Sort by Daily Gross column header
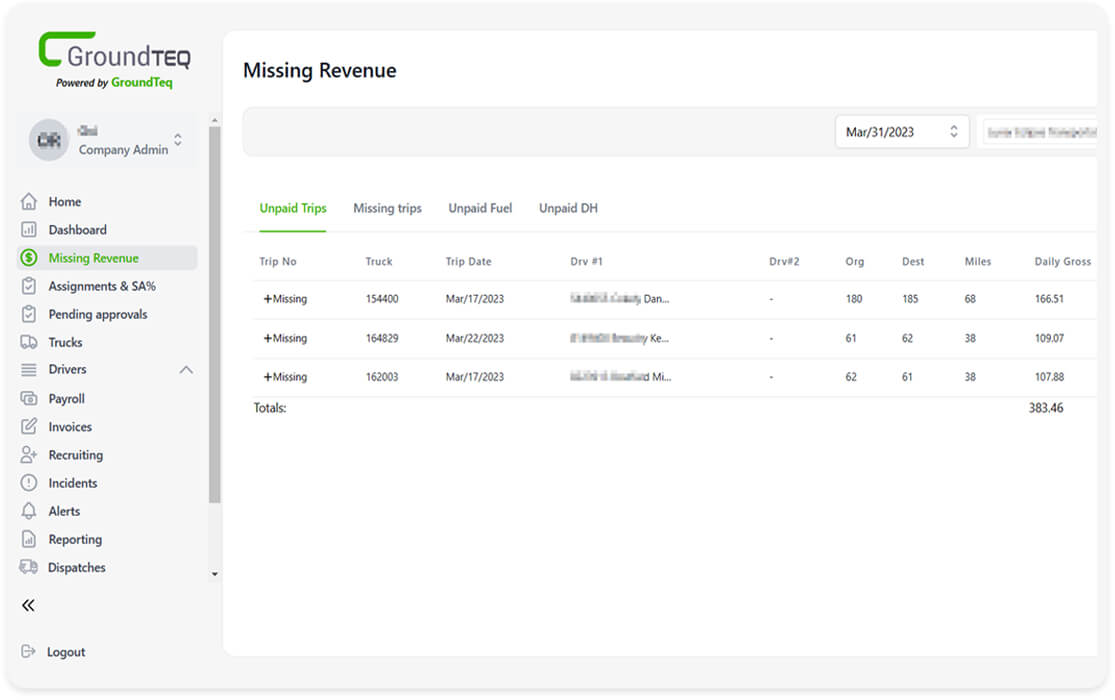This screenshot has height=700, width=1115. point(1062,262)
